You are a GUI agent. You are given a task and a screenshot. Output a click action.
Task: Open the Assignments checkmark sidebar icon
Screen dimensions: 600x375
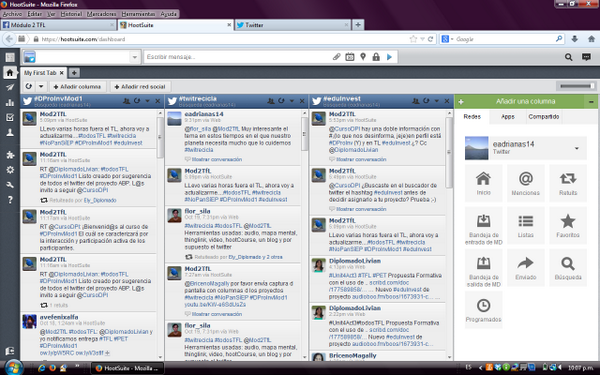(10, 117)
